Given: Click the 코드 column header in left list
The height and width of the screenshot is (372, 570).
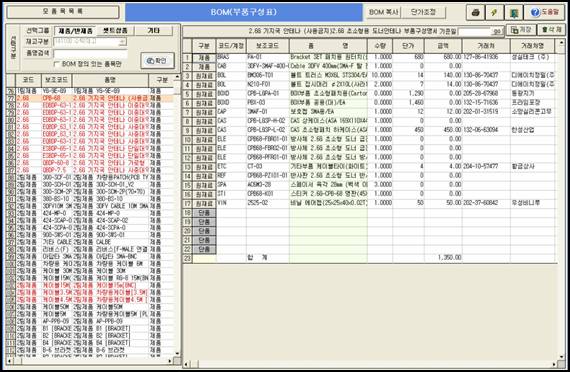Looking at the screenshot, I should point(28,80).
